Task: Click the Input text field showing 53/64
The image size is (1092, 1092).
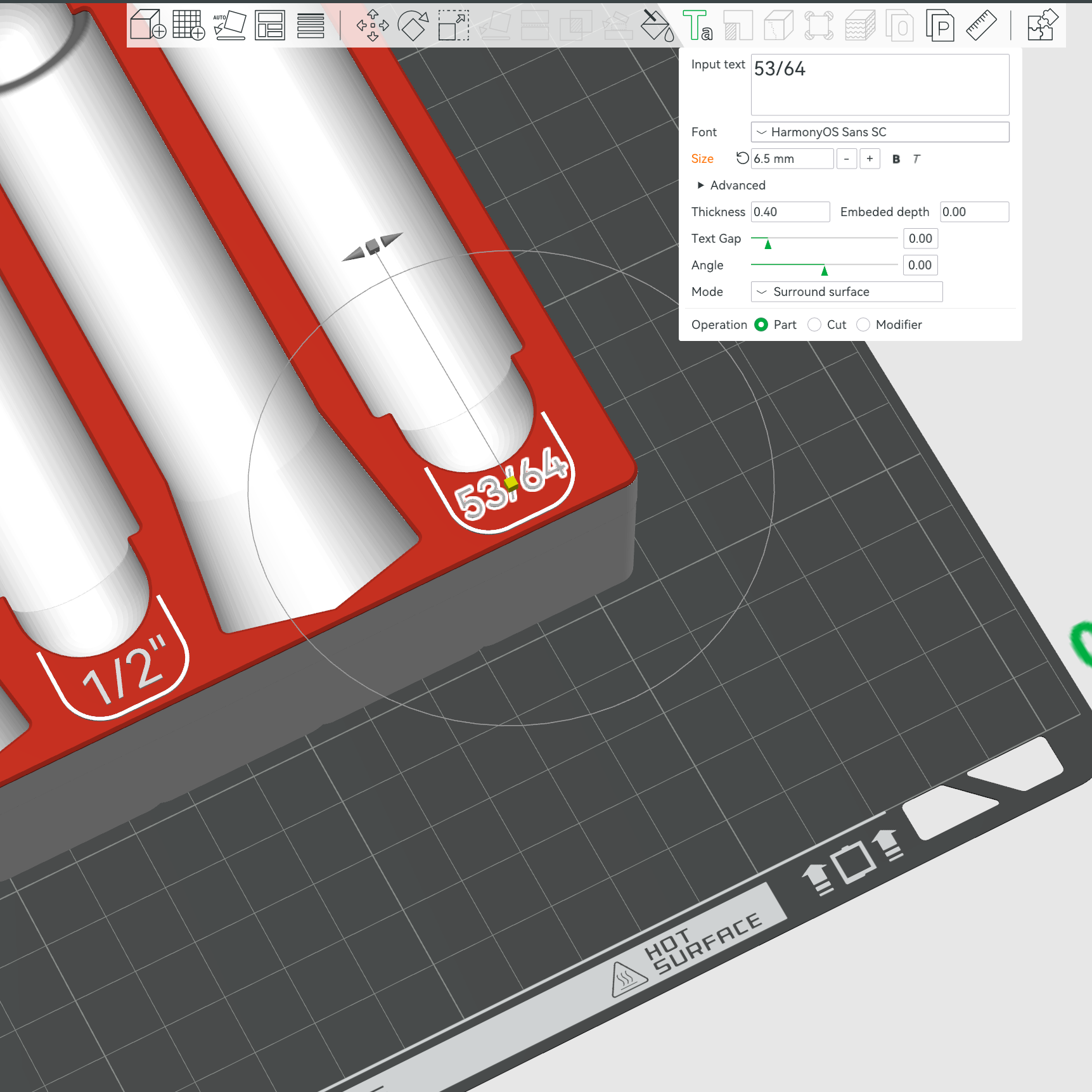Action: [880, 84]
